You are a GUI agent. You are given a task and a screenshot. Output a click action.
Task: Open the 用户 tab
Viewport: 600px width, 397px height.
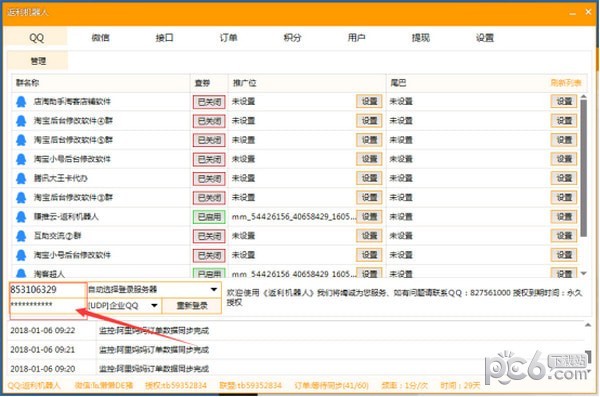pyautogui.click(x=356, y=38)
